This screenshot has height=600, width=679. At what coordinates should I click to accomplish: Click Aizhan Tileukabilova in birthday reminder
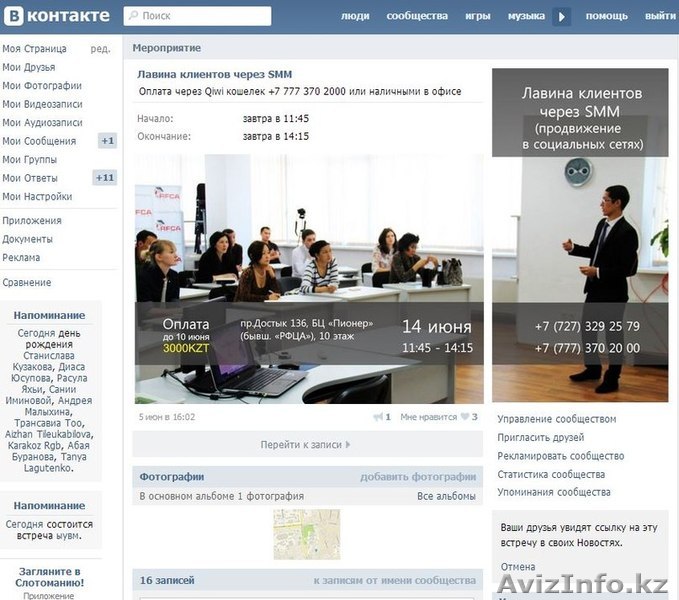pyautogui.click(x=49, y=434)
